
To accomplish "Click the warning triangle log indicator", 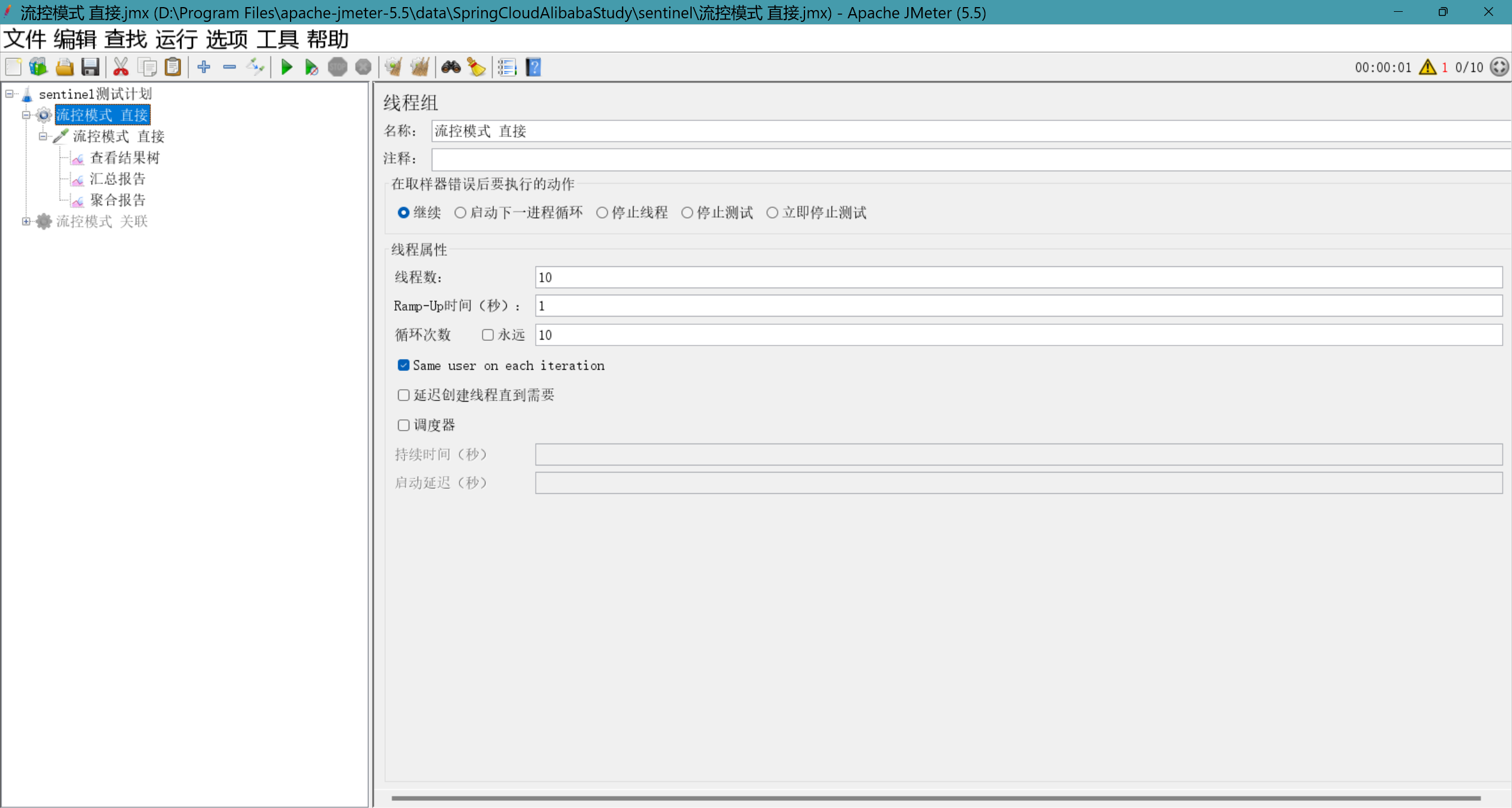I will [x=1428, y=67].
